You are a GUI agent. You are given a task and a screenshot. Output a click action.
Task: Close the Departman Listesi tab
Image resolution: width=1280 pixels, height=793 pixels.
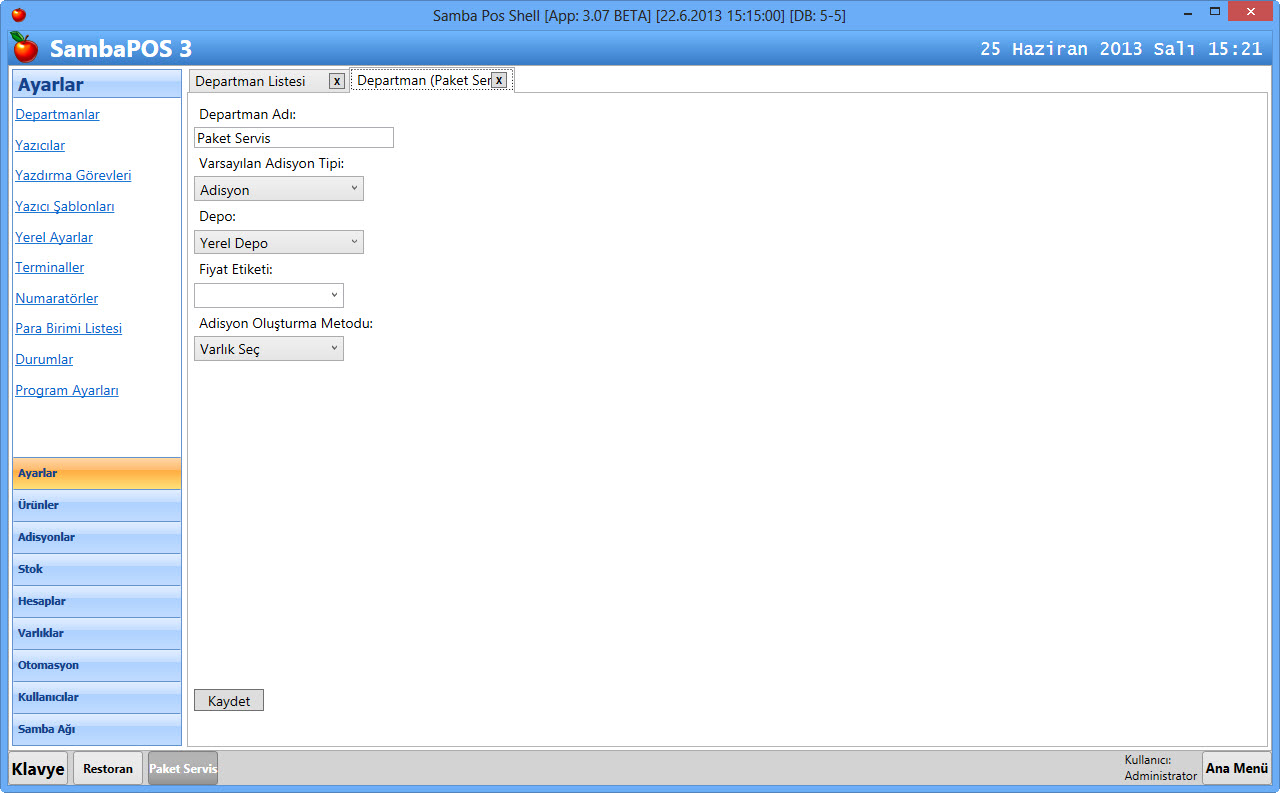tap(337, 81)
